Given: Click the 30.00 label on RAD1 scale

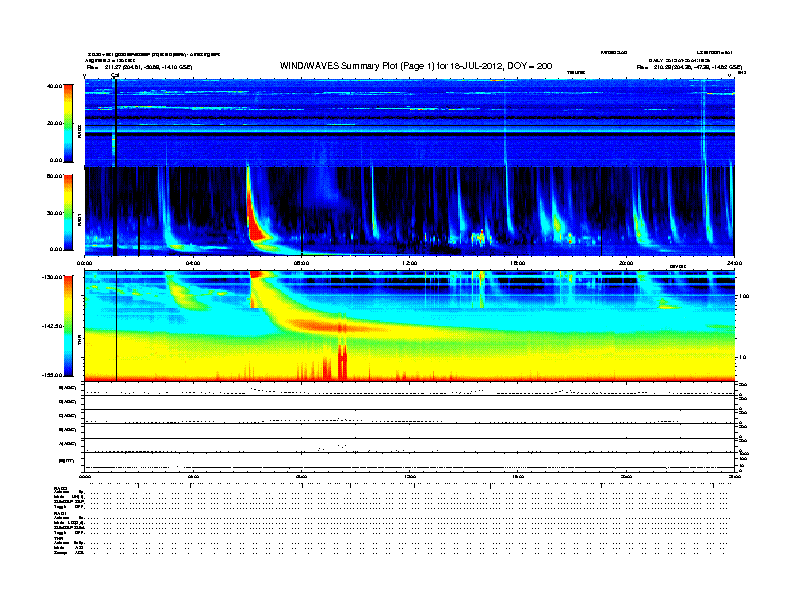Looking at the screenshot, I should click(54, 213).
